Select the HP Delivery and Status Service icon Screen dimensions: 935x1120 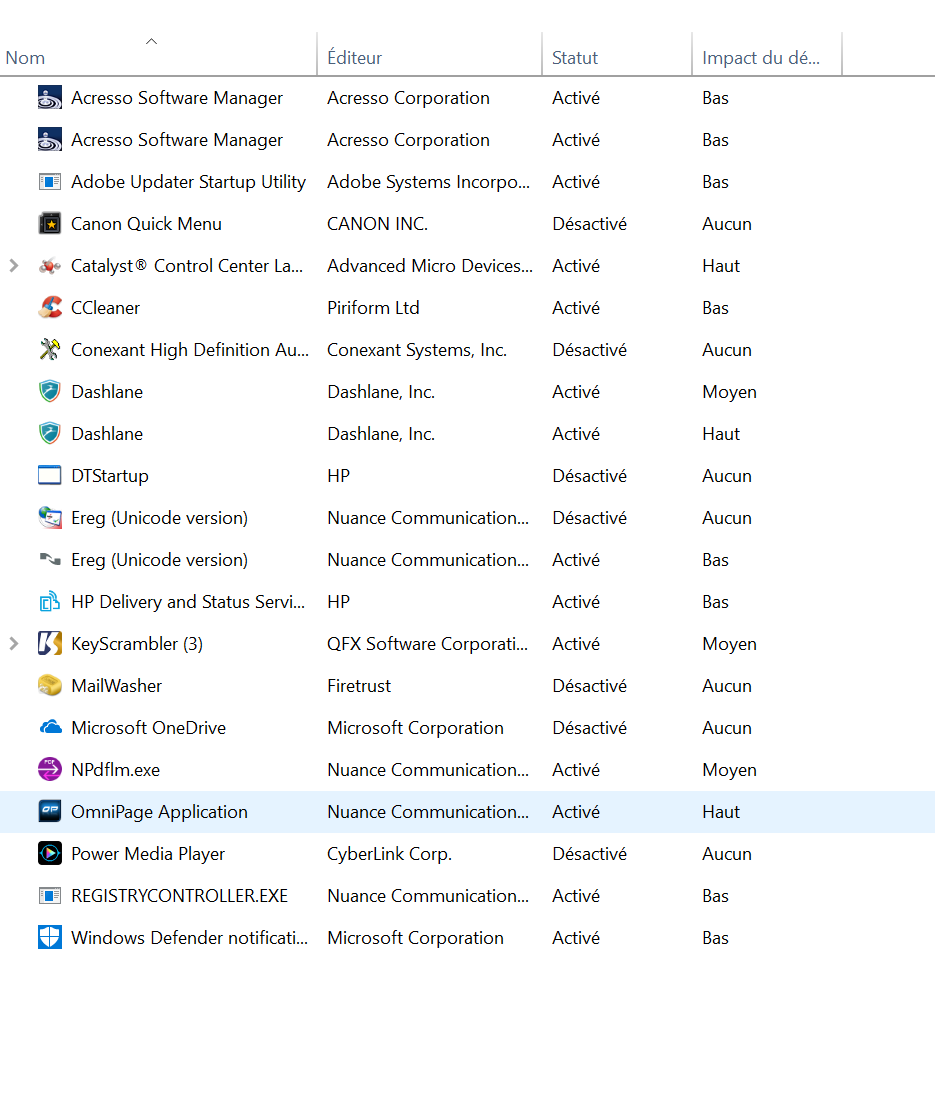pyautogui.click(x=49, y=602)
